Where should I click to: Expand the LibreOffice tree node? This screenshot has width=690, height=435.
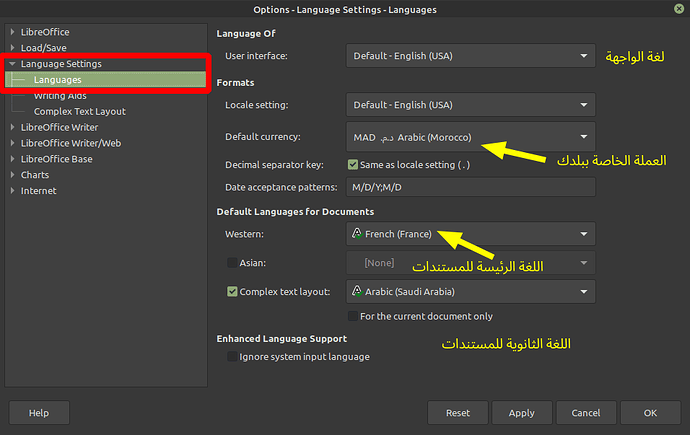tap(13, 32)
